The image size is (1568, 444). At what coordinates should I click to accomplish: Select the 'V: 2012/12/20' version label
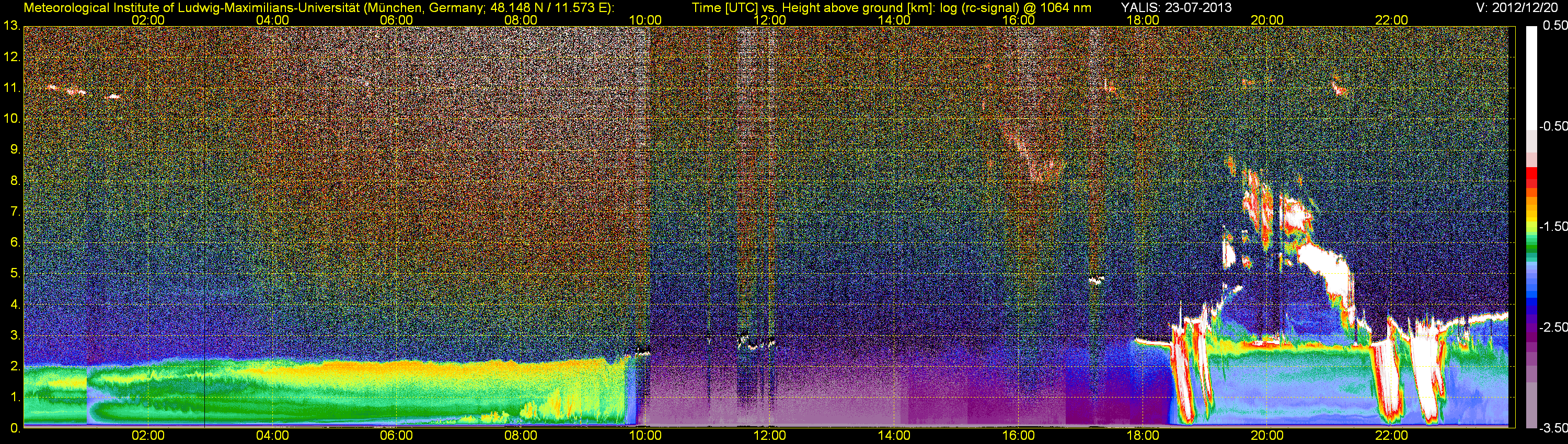[1516, 8]
